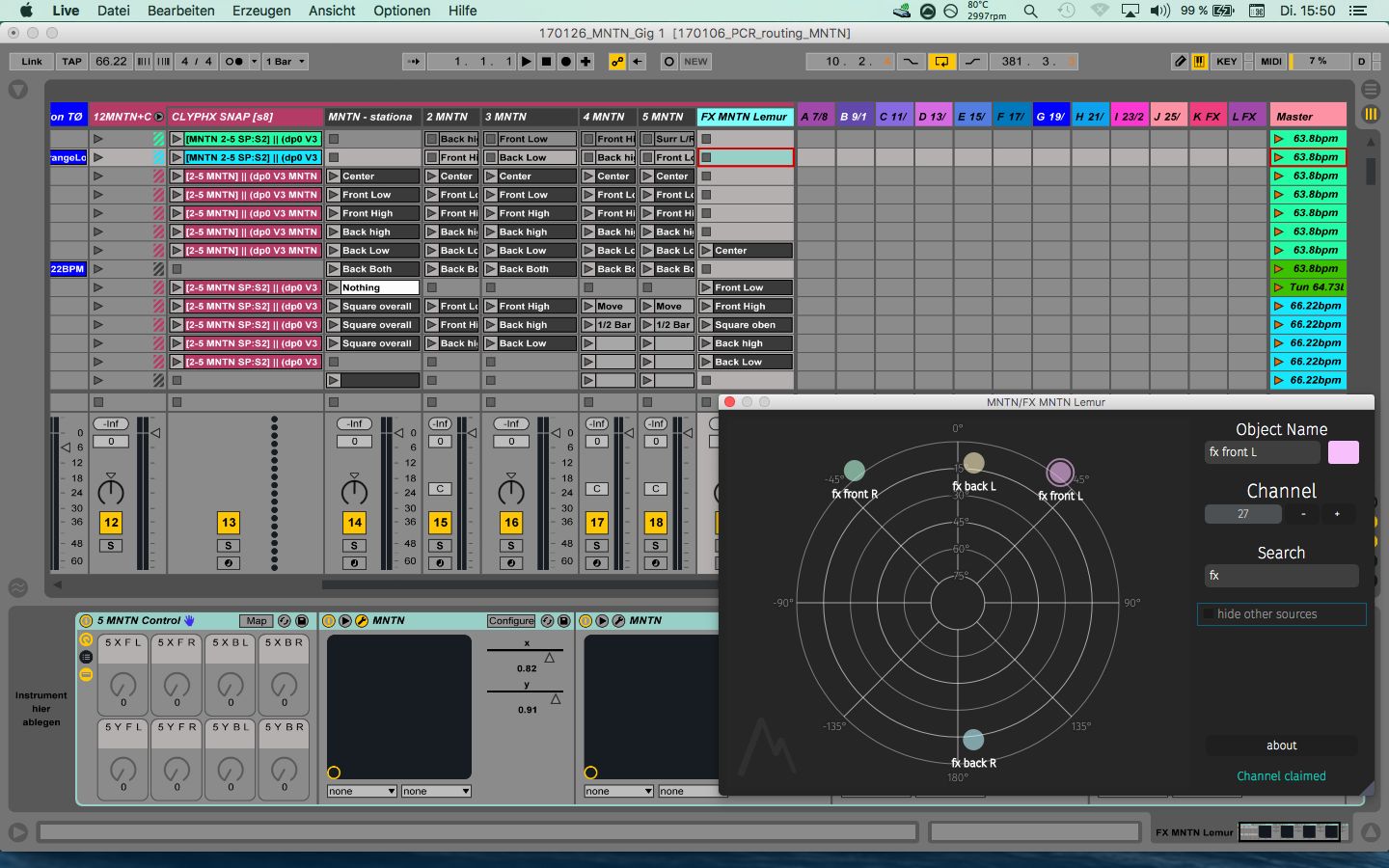Open the Ansicht menu
This screenshot has height=868, width=1389.
click(x=332, y=11)
